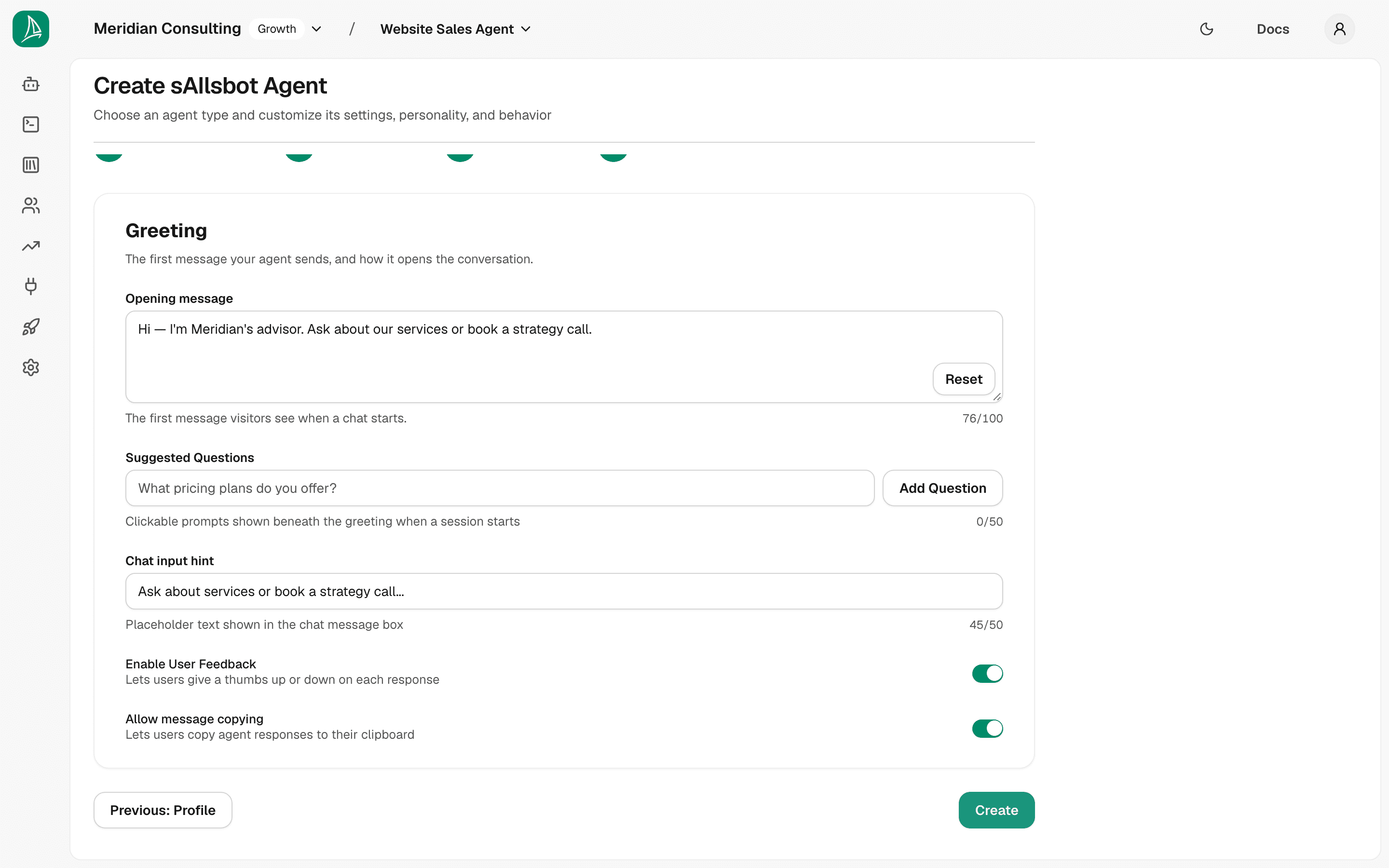Open the terminal console sidebar icon
The height and width of the screenshot is (868, 1389).
31,124
